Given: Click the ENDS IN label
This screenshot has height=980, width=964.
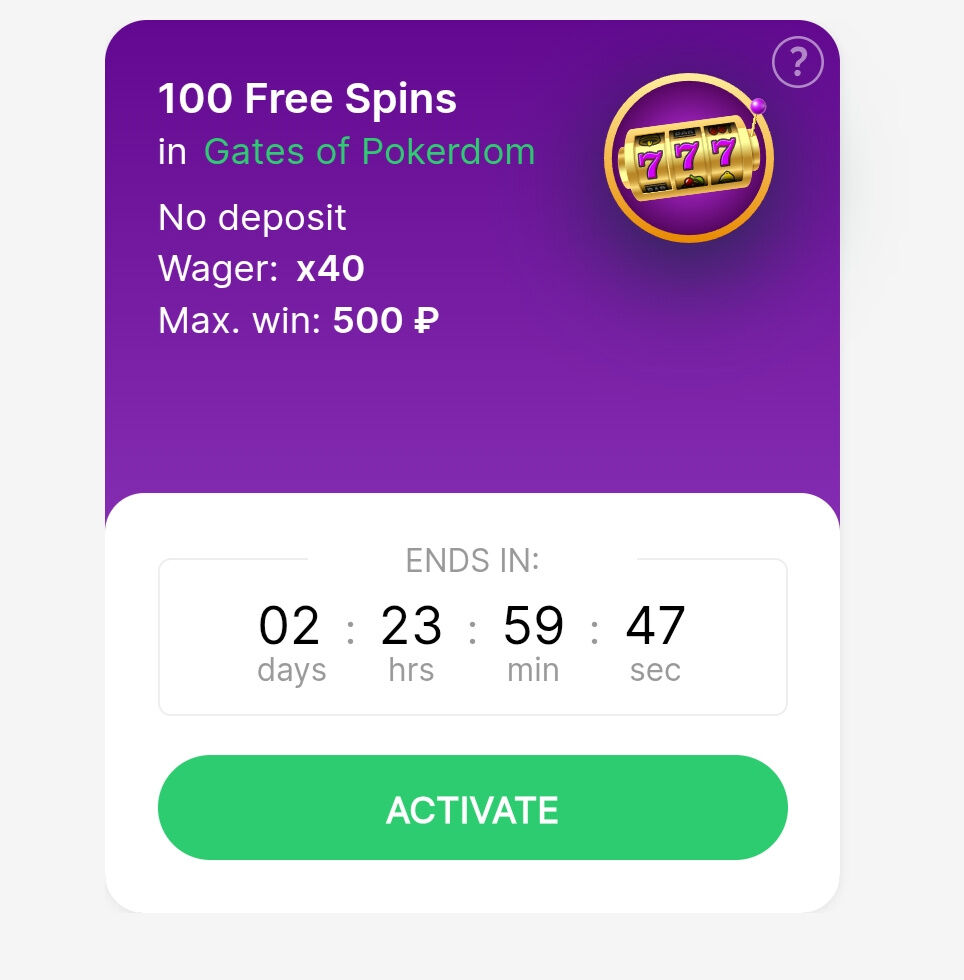Looking at the screenshot, I should pos(473,560).
